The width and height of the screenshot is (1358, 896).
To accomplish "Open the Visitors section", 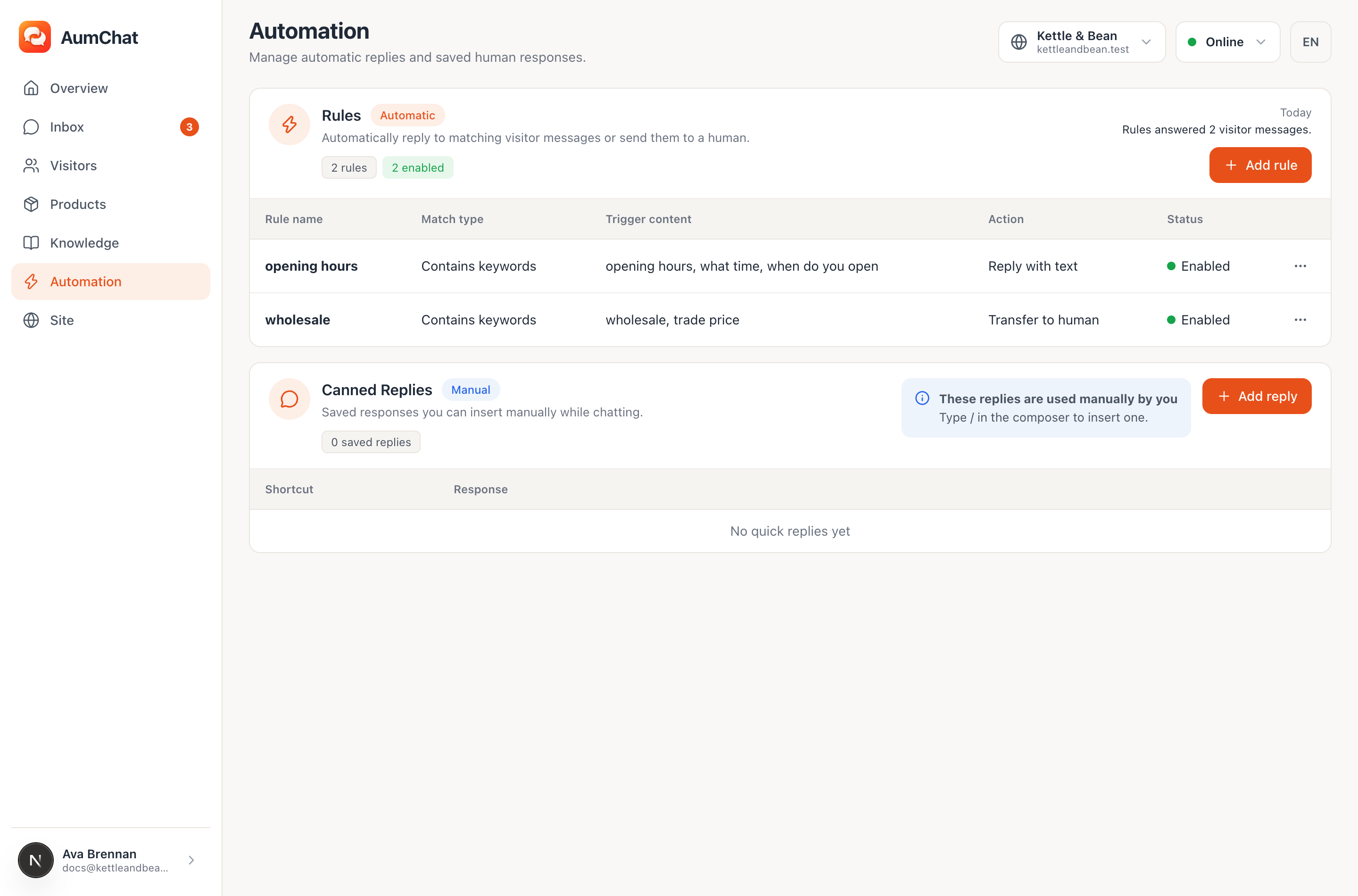I will [111, 166].
